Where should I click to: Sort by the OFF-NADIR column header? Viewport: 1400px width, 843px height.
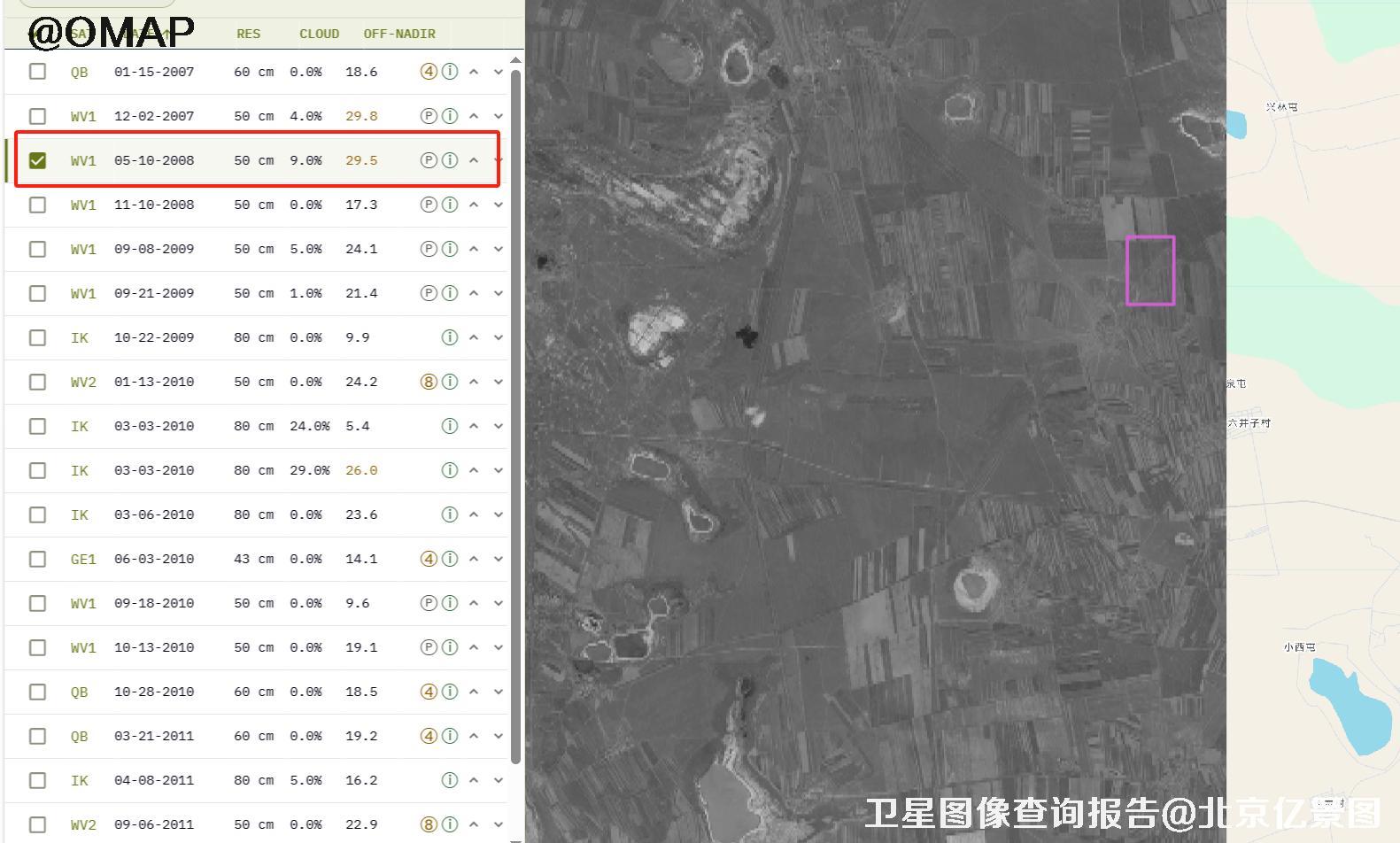pyautogui.click(x=399, y=34)
